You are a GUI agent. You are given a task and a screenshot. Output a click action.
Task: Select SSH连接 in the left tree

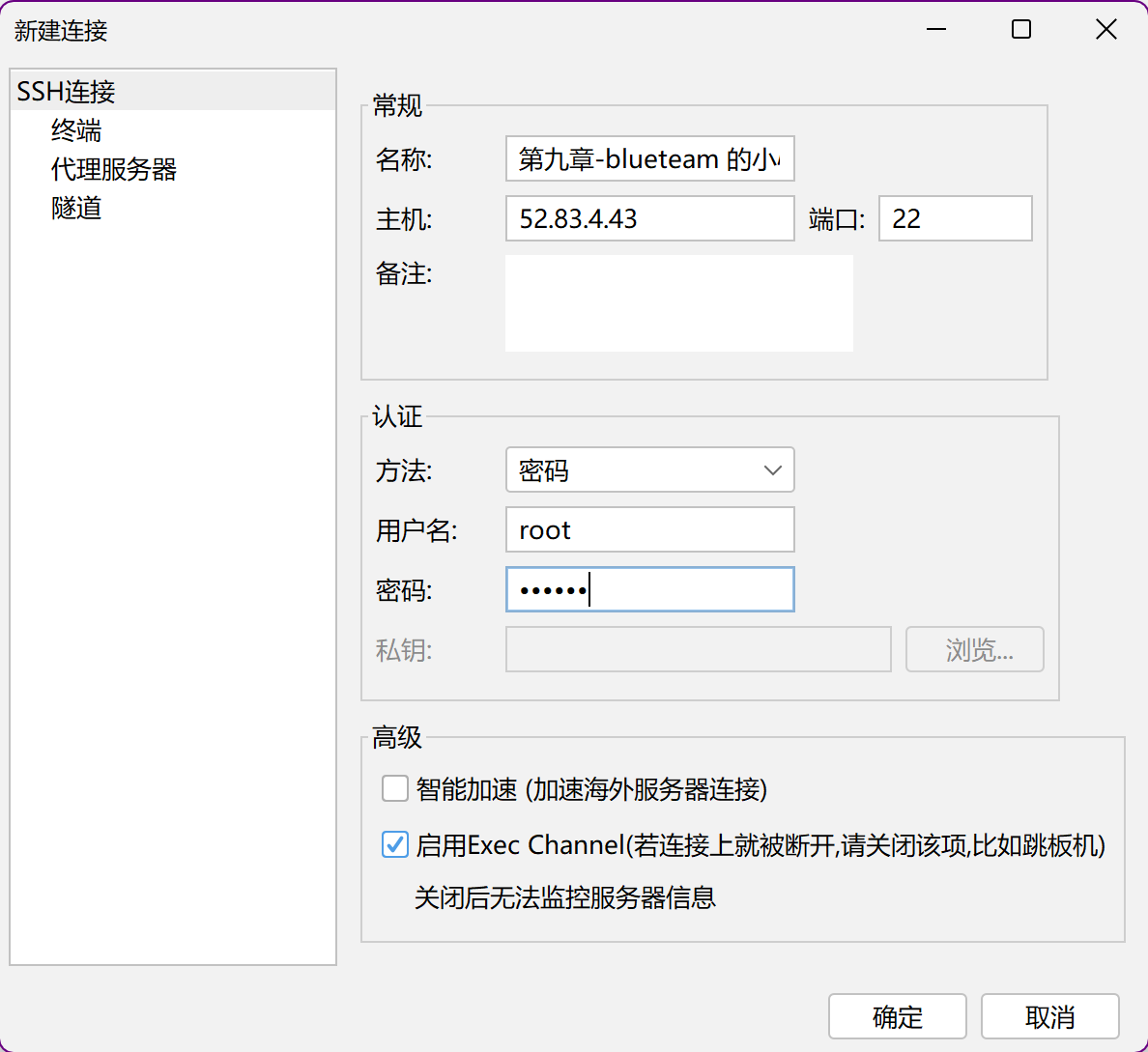coord(66,92)
